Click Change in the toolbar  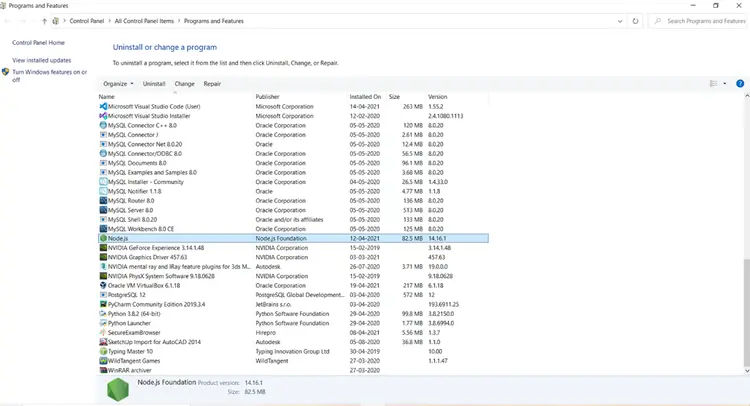tap(185, 84)
